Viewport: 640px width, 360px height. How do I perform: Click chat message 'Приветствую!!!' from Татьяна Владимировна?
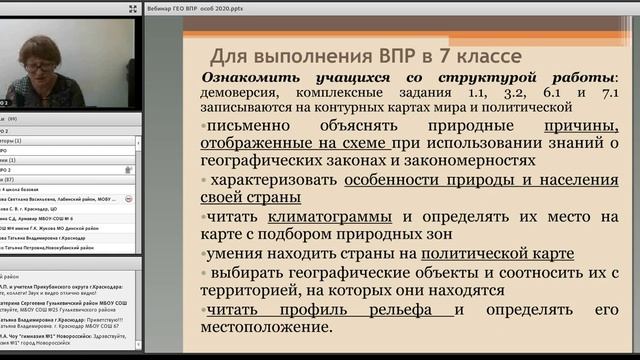point(61,323)
